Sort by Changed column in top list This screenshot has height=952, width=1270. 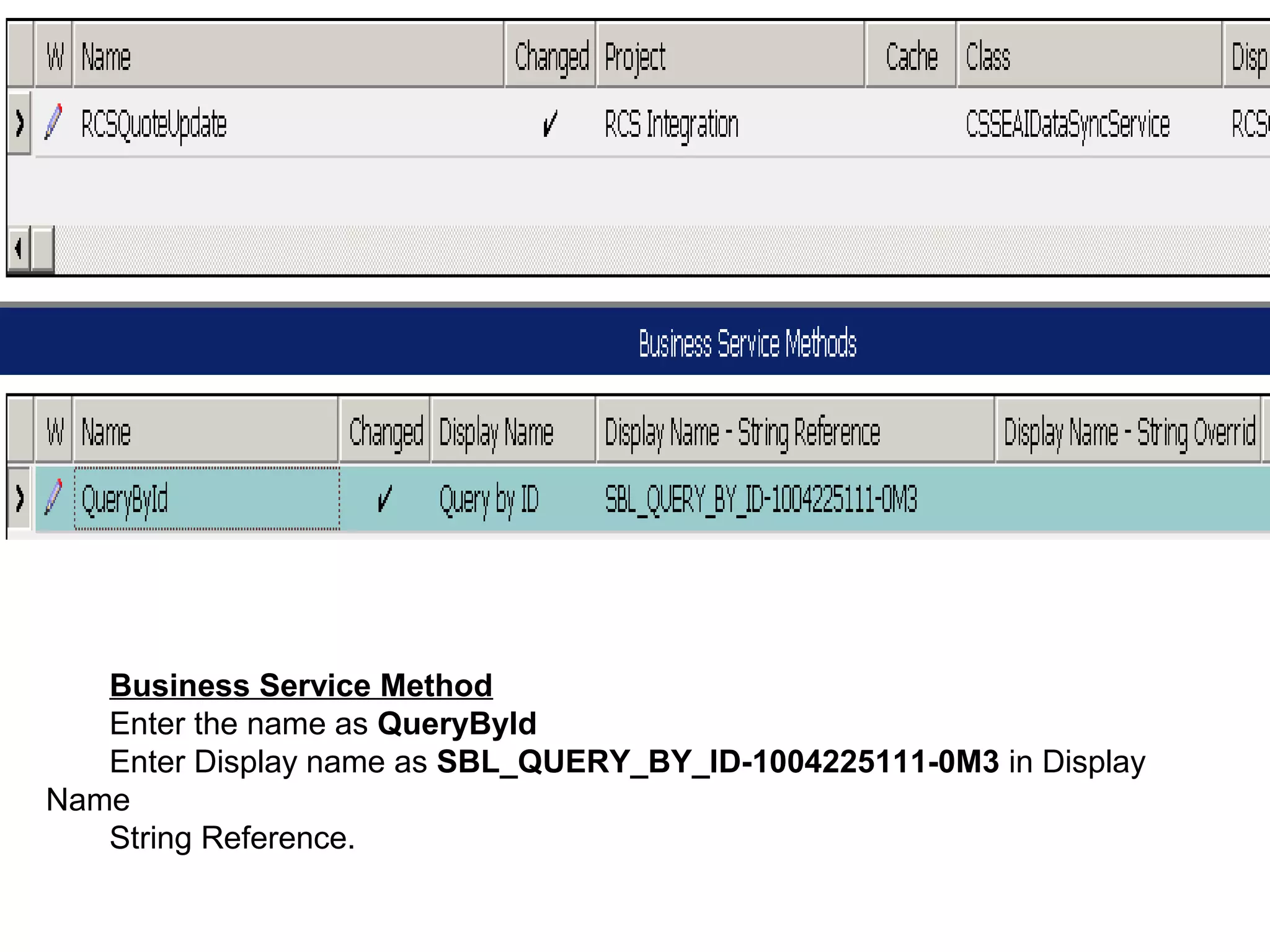551,56
